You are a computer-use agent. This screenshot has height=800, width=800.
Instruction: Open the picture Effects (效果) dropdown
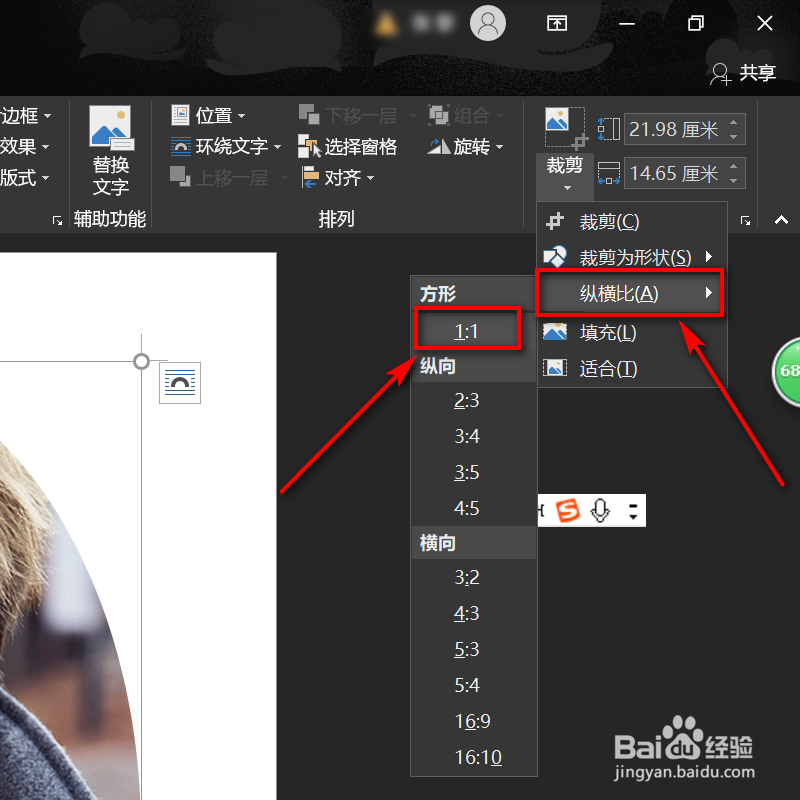(25, 147)
